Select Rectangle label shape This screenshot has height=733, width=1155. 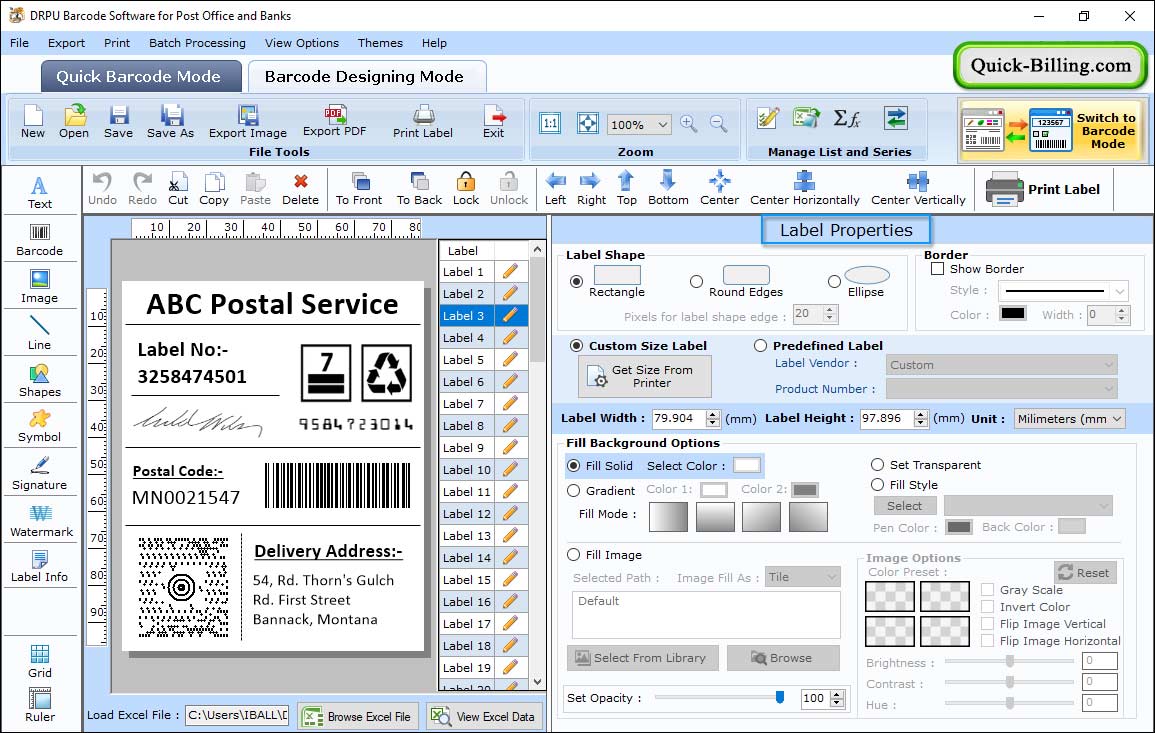[577, 281]
